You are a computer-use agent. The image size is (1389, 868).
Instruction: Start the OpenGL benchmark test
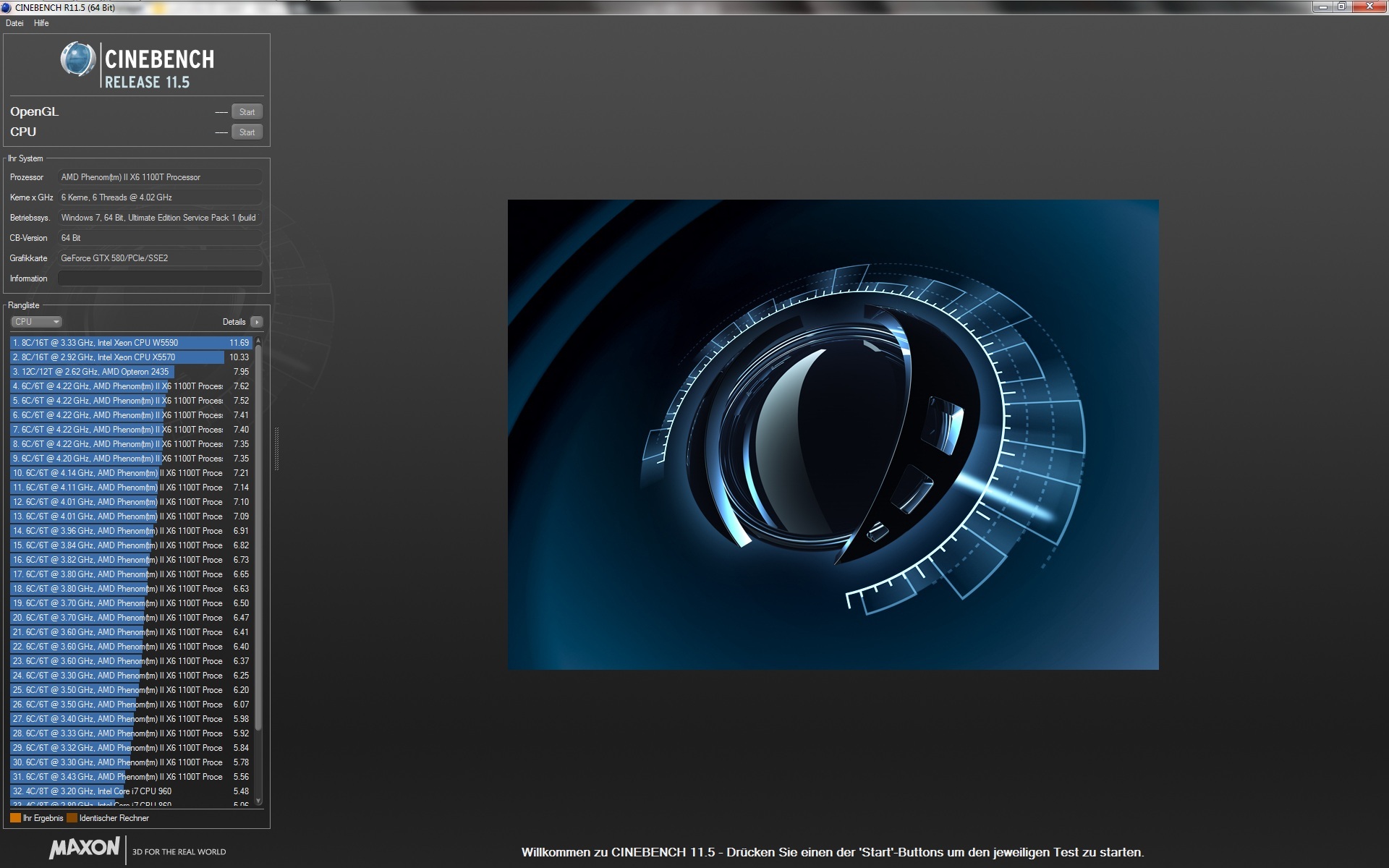(247, 112)
